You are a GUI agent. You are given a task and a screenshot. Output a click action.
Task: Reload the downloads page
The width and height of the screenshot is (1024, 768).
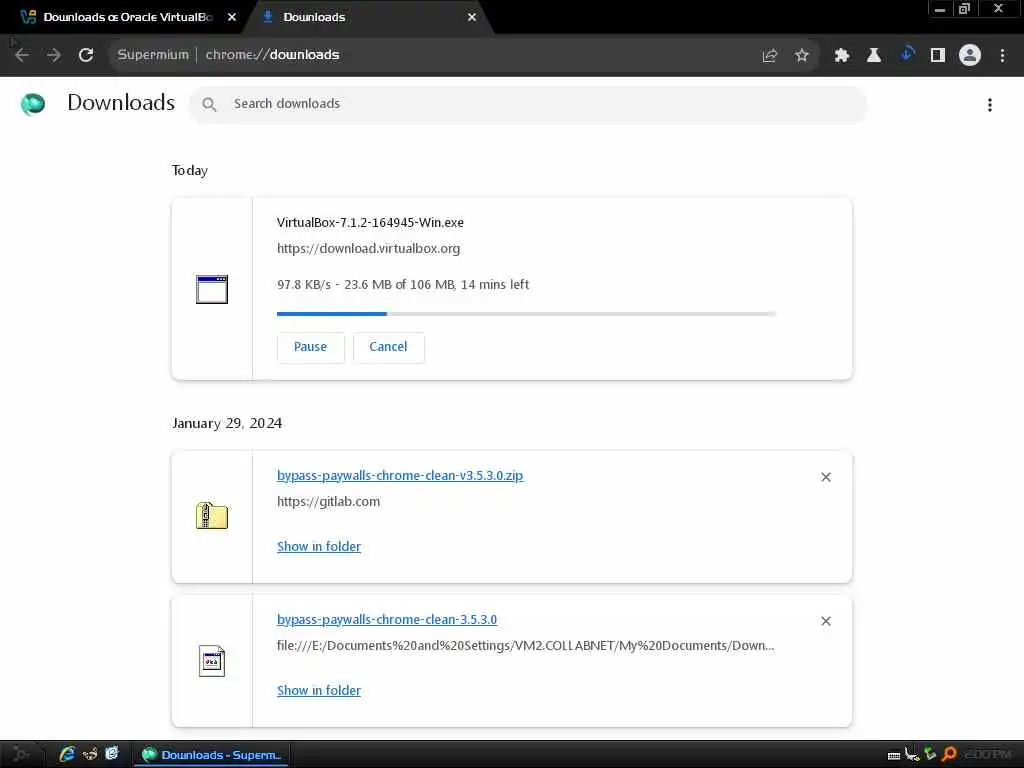pos(86,55)
